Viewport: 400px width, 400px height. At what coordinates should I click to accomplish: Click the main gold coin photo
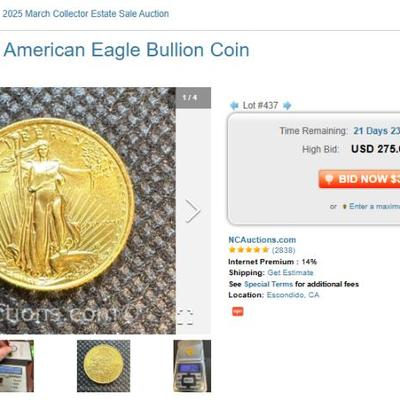point(88,211)
